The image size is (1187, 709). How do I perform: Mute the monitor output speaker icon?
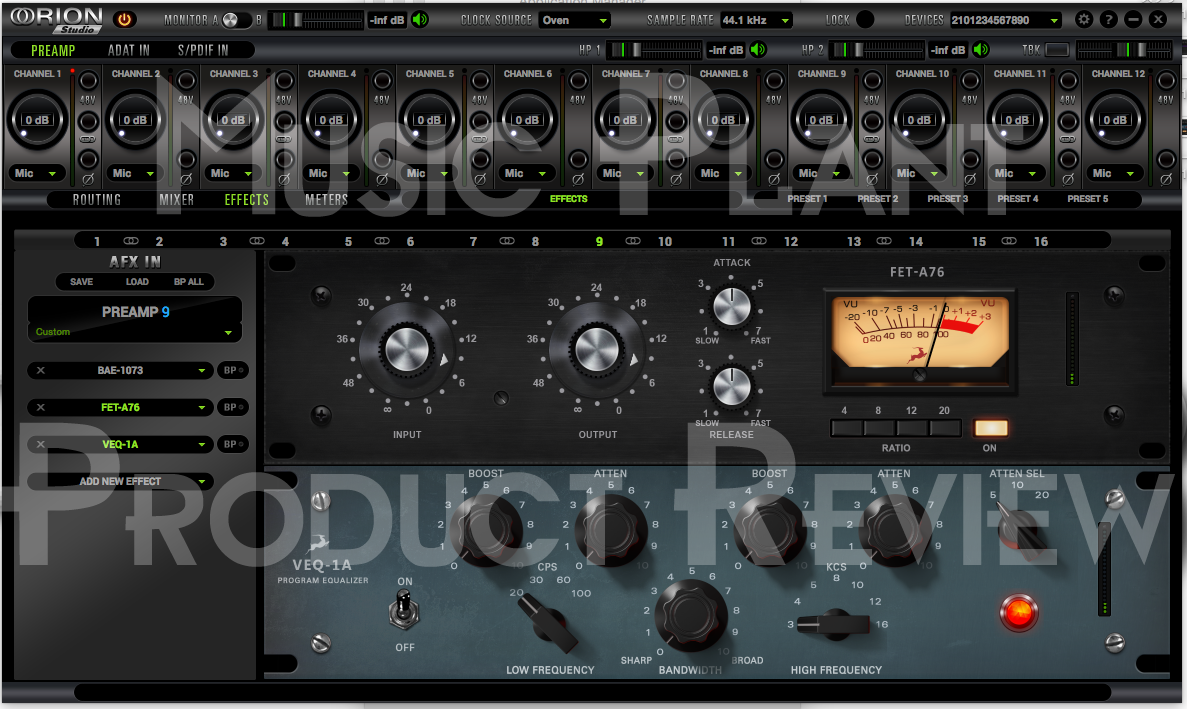[x=420, y=20]
